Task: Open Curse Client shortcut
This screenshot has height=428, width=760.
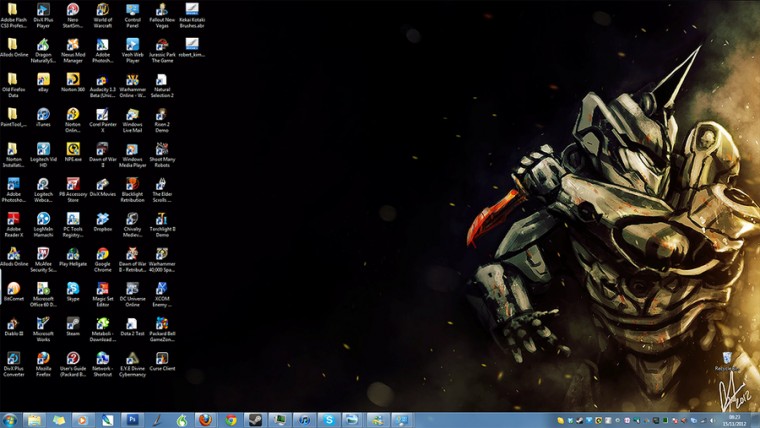Action: pyautogui.click(x=162, y=362)
